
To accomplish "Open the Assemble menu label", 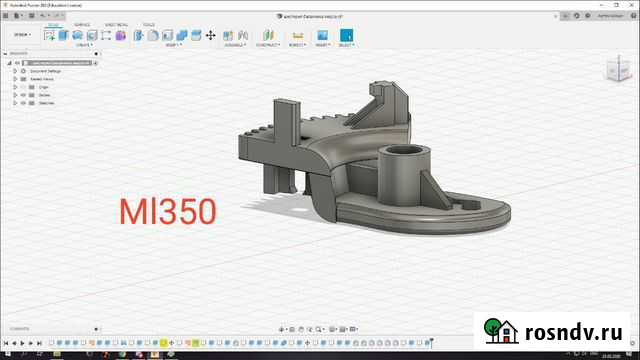I will point(236,45).
